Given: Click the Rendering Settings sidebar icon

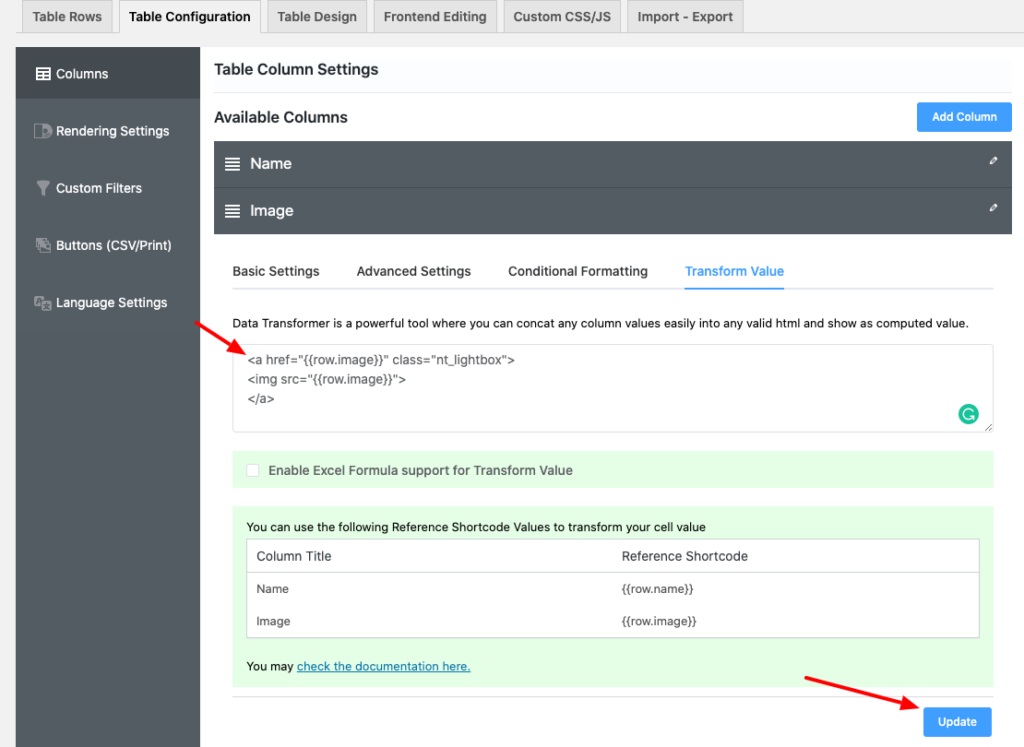Looking at the screenshot, I should click(43, 131).
